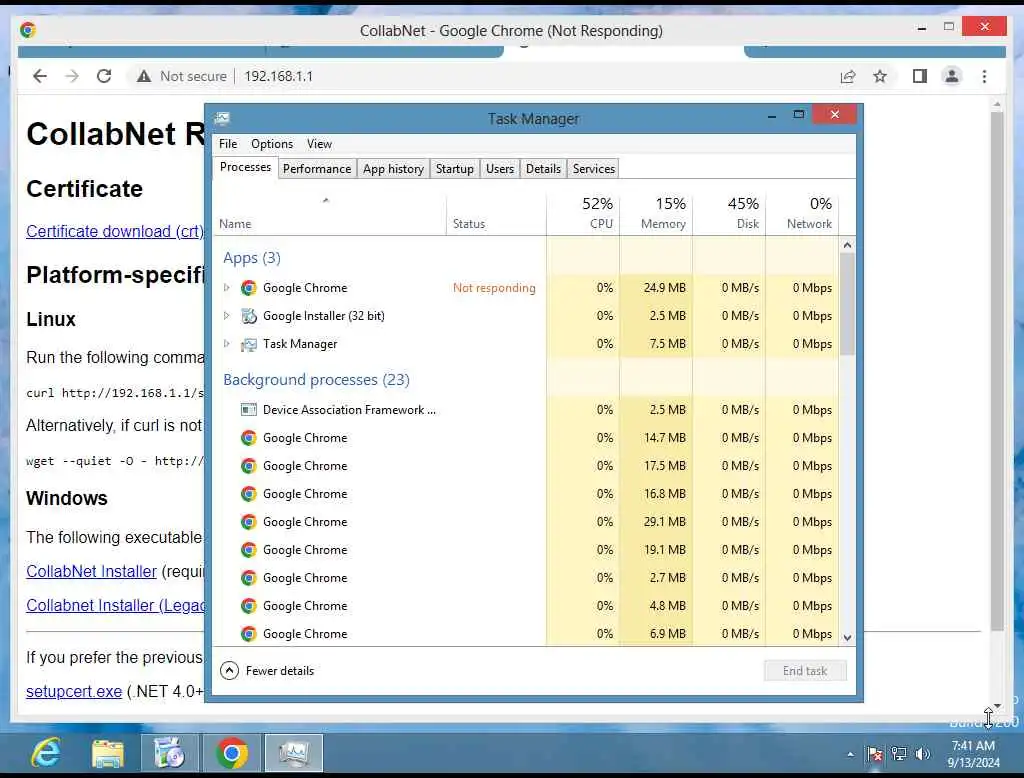The image size is (1024, 778).
Task: Switch to Performance tab
Action: [317, 169]
